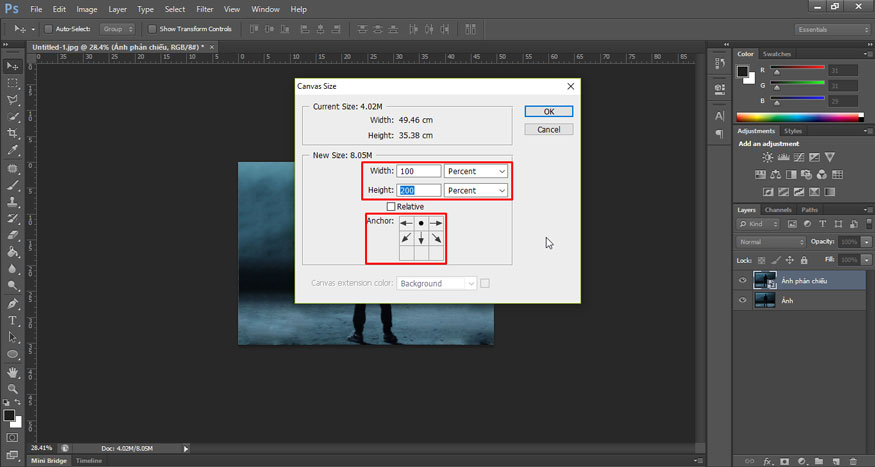The height and width of the screenshot is (467, 875).
Task: Select the Rectangular Marquee tool
Action: pos(12,83)
